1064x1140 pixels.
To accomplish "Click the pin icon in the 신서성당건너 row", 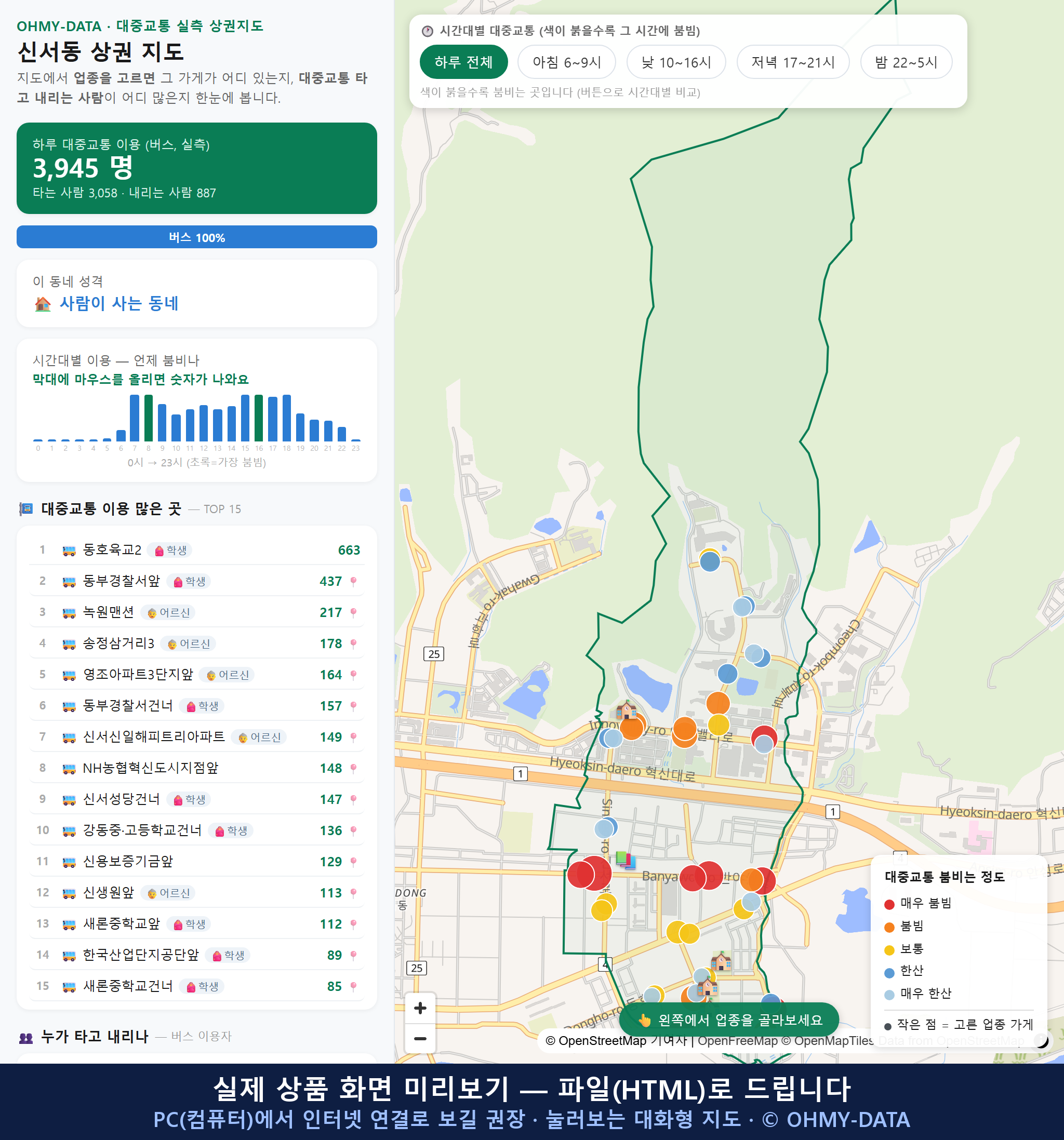I will tap(353, 799).
